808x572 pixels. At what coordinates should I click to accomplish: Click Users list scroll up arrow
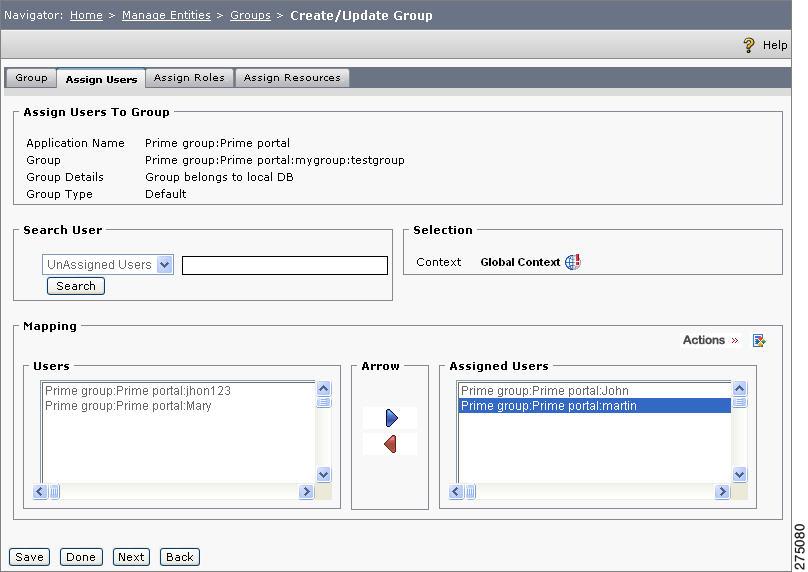324,389
